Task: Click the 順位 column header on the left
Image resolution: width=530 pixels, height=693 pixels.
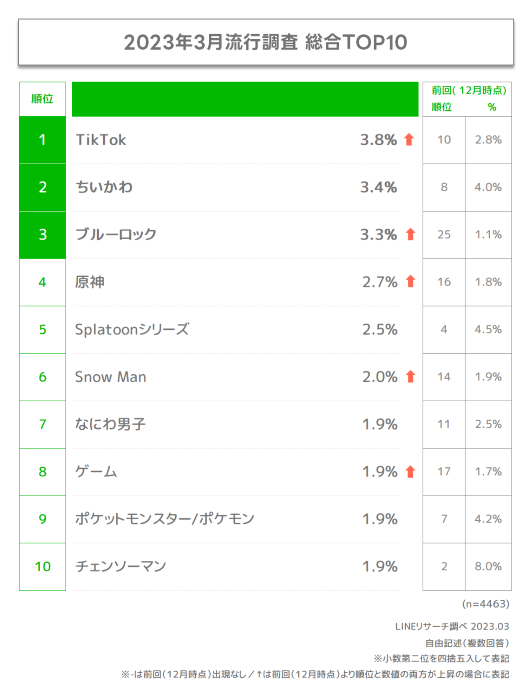Action: click(x=42, y=99)
